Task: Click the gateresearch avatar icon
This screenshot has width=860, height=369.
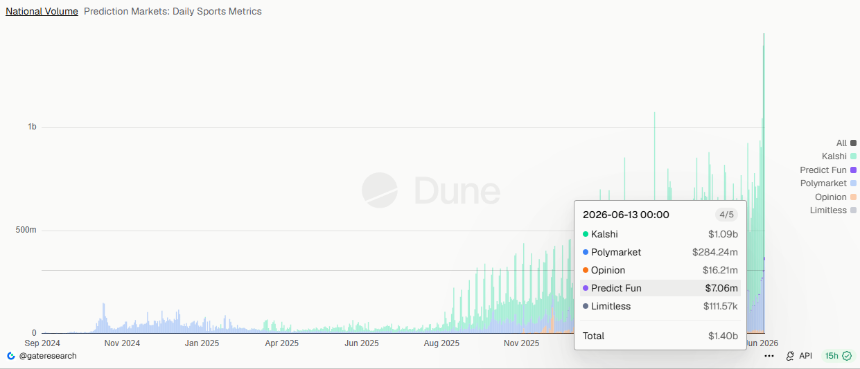Action: click(11, 356)
